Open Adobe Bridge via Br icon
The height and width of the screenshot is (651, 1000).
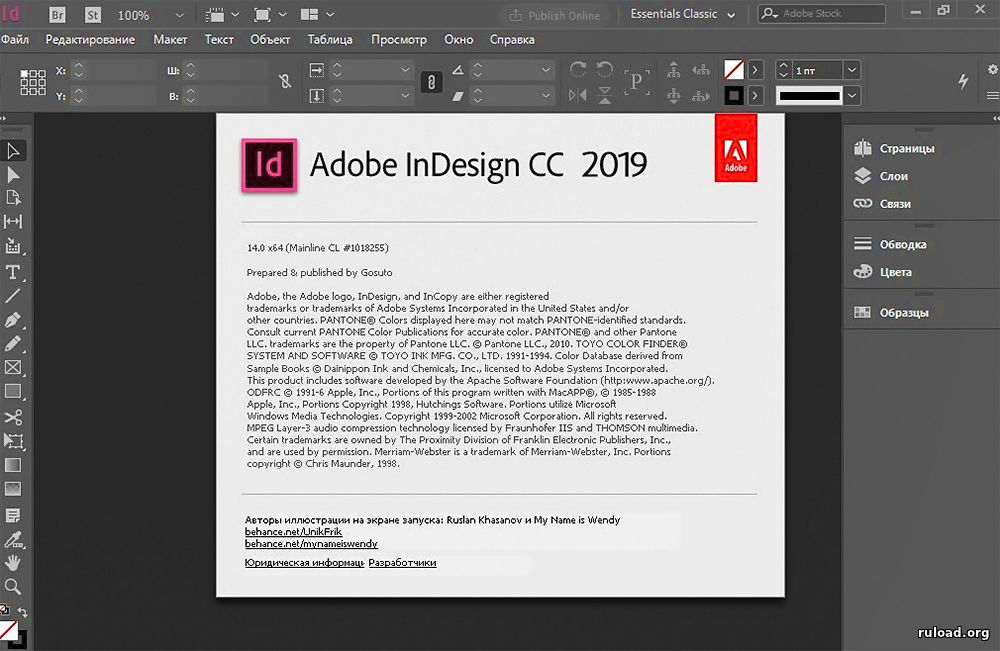(57, 14)
